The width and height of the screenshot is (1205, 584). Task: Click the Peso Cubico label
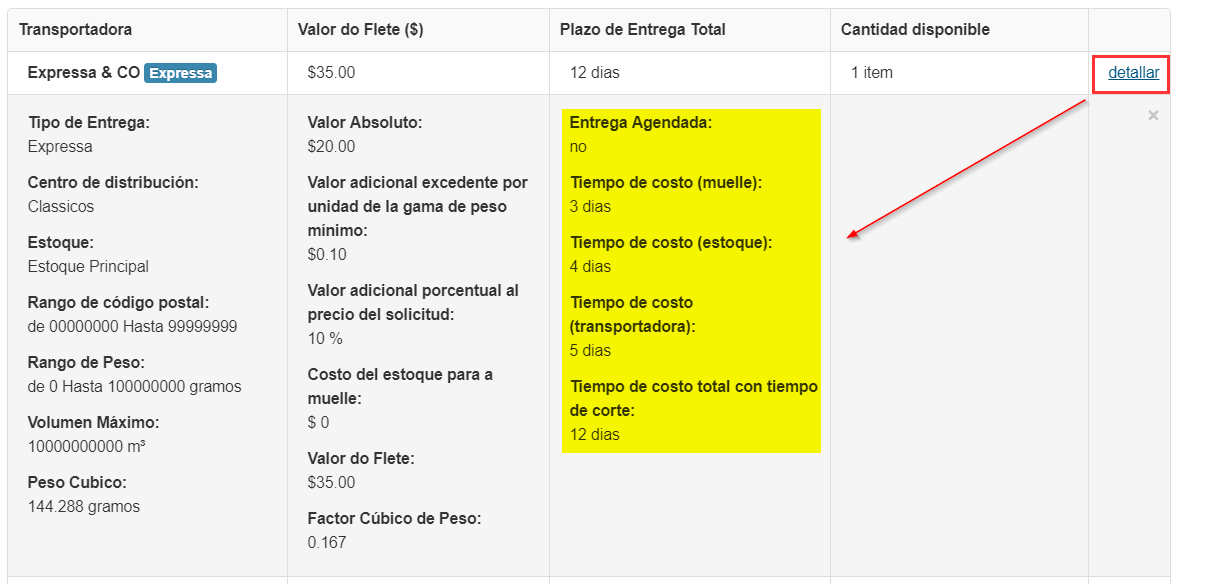tap(77, 483)
